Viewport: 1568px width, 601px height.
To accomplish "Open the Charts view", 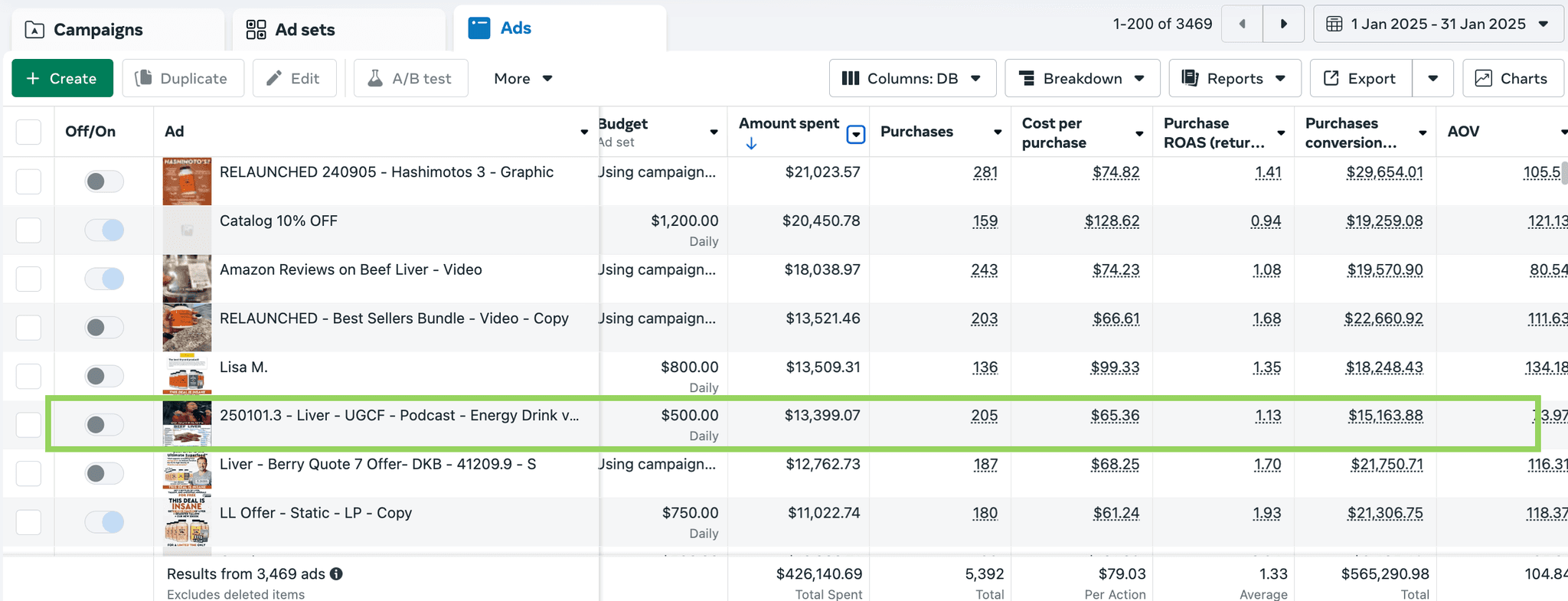I will pos(1513,78).
